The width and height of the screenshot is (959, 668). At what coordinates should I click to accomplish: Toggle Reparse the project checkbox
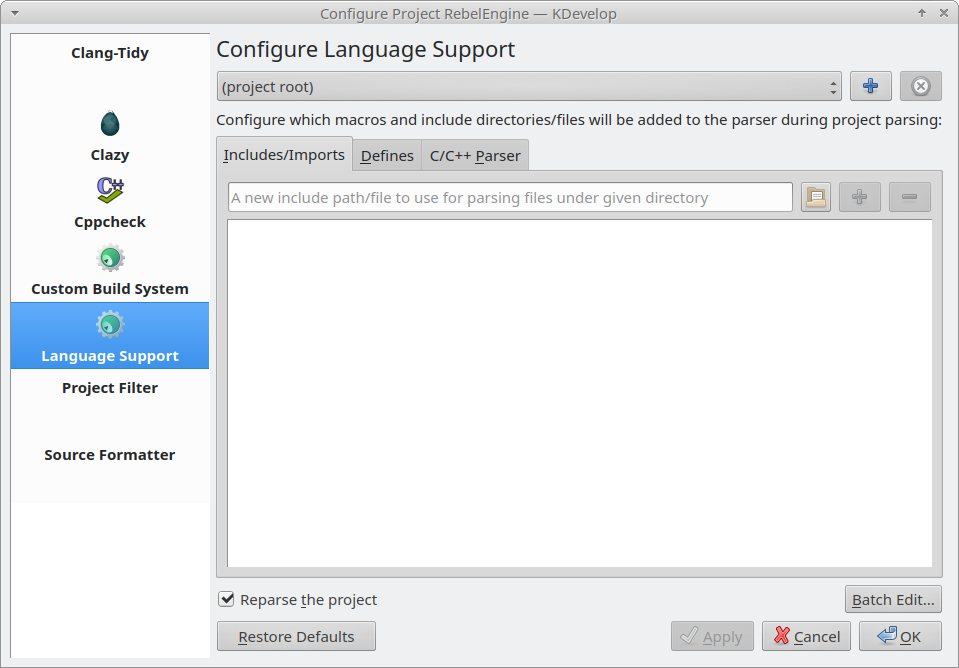point(226,599)
